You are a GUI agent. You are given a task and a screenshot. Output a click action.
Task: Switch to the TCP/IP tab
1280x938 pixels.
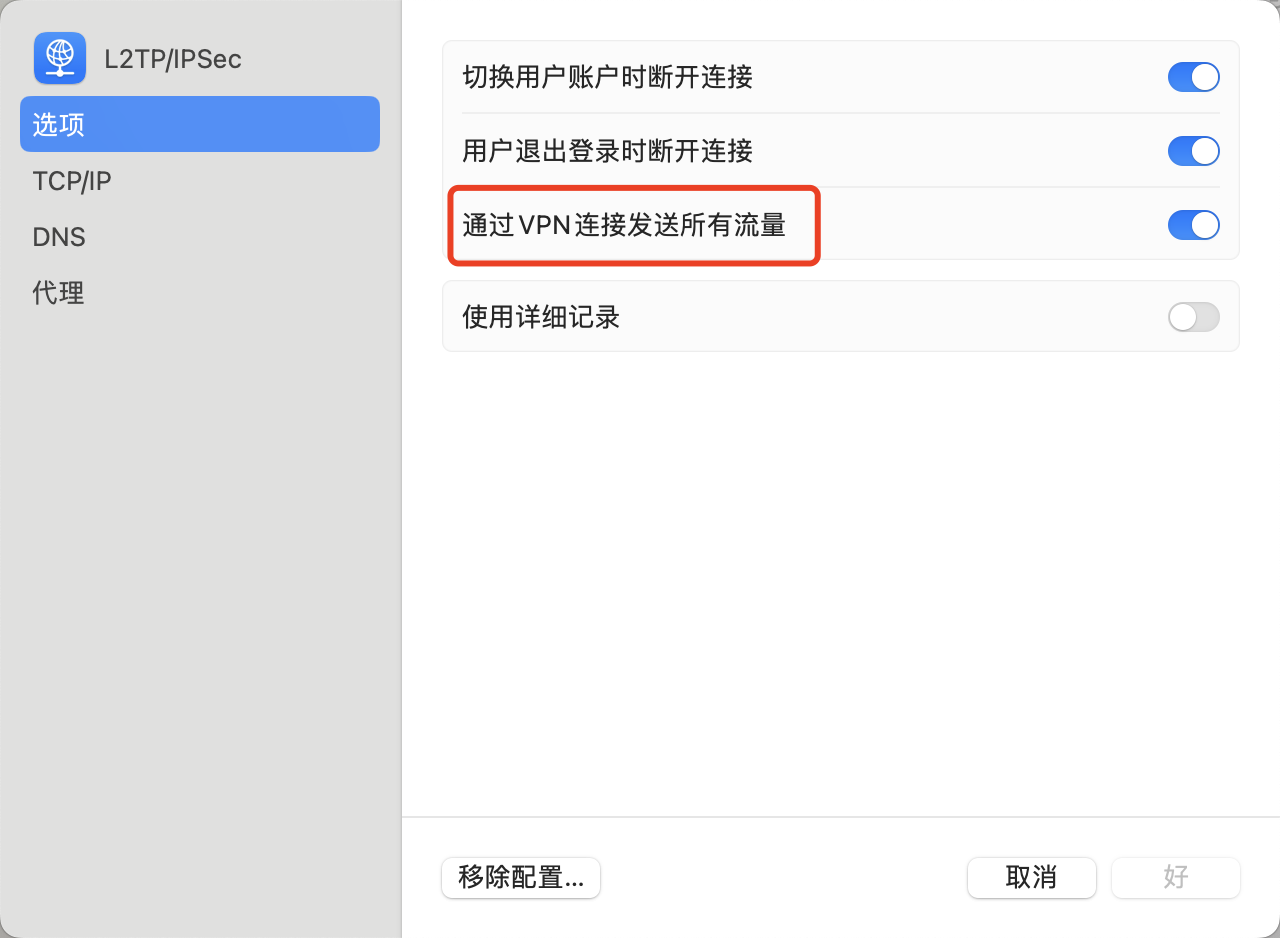72,181
